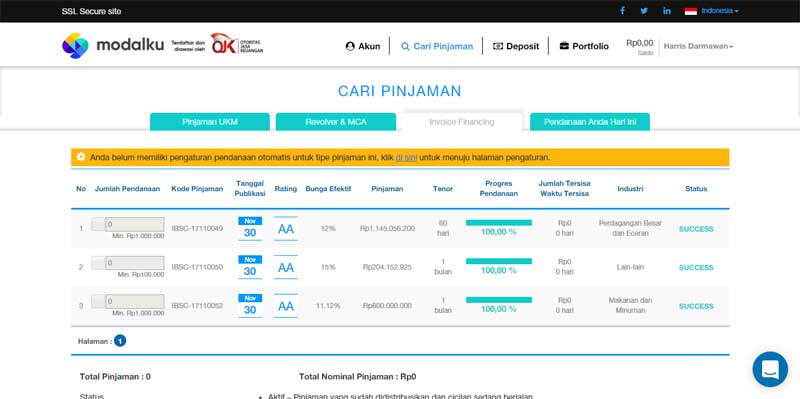This screenshot has height=399, width=800.
Task: Click SUCCESS status for Makanan dan Minuman row
Action: pos(696,306)
